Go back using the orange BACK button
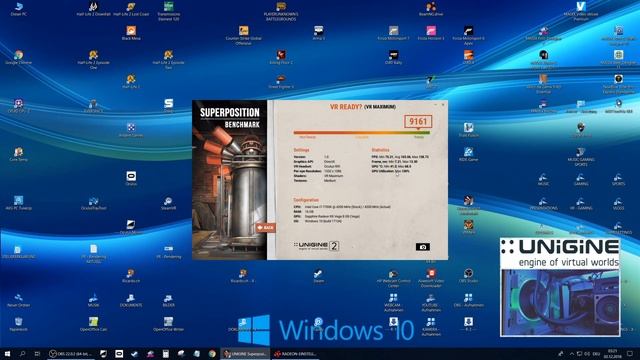 265,227
